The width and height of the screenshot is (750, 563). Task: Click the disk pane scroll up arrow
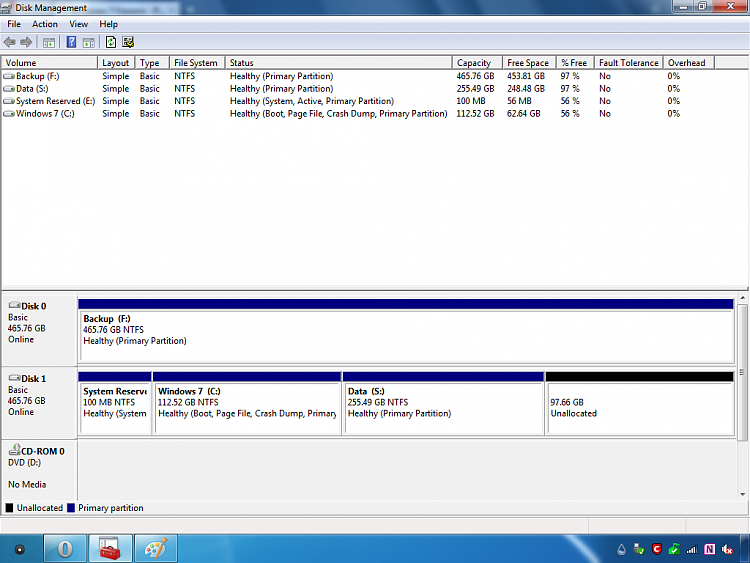tap(743, 298)
